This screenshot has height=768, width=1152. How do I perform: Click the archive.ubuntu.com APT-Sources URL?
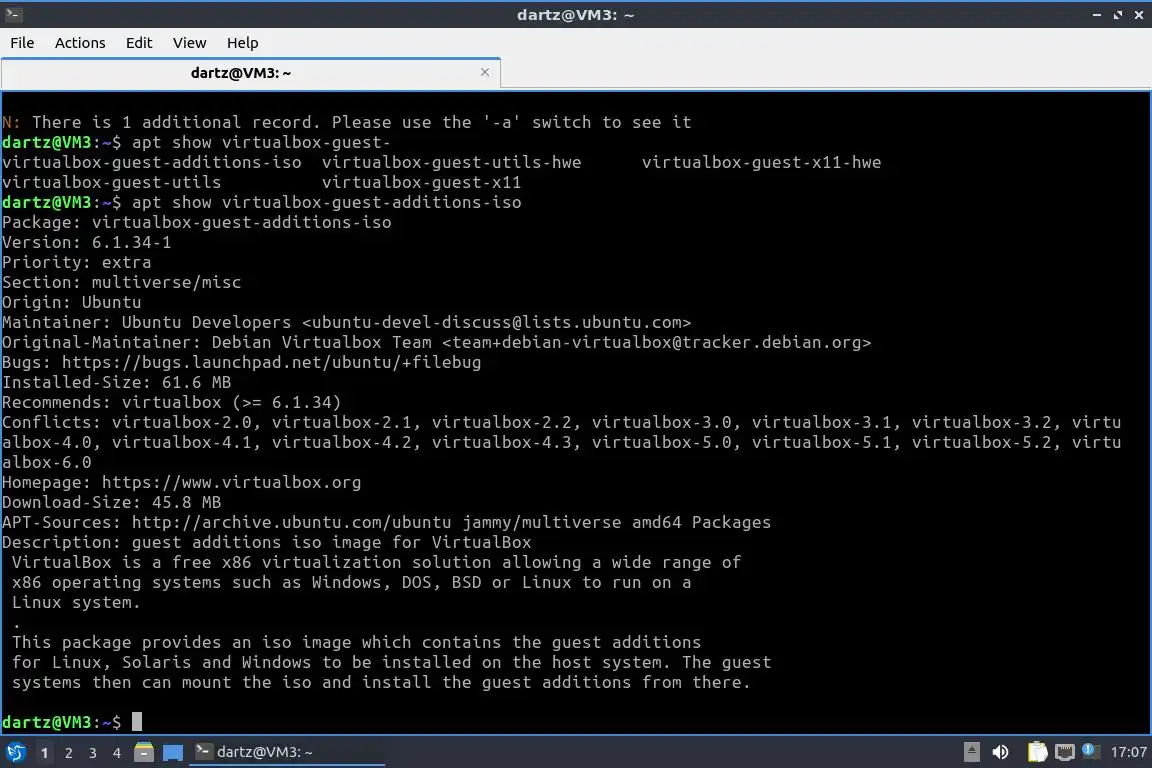tap(292, 523)
